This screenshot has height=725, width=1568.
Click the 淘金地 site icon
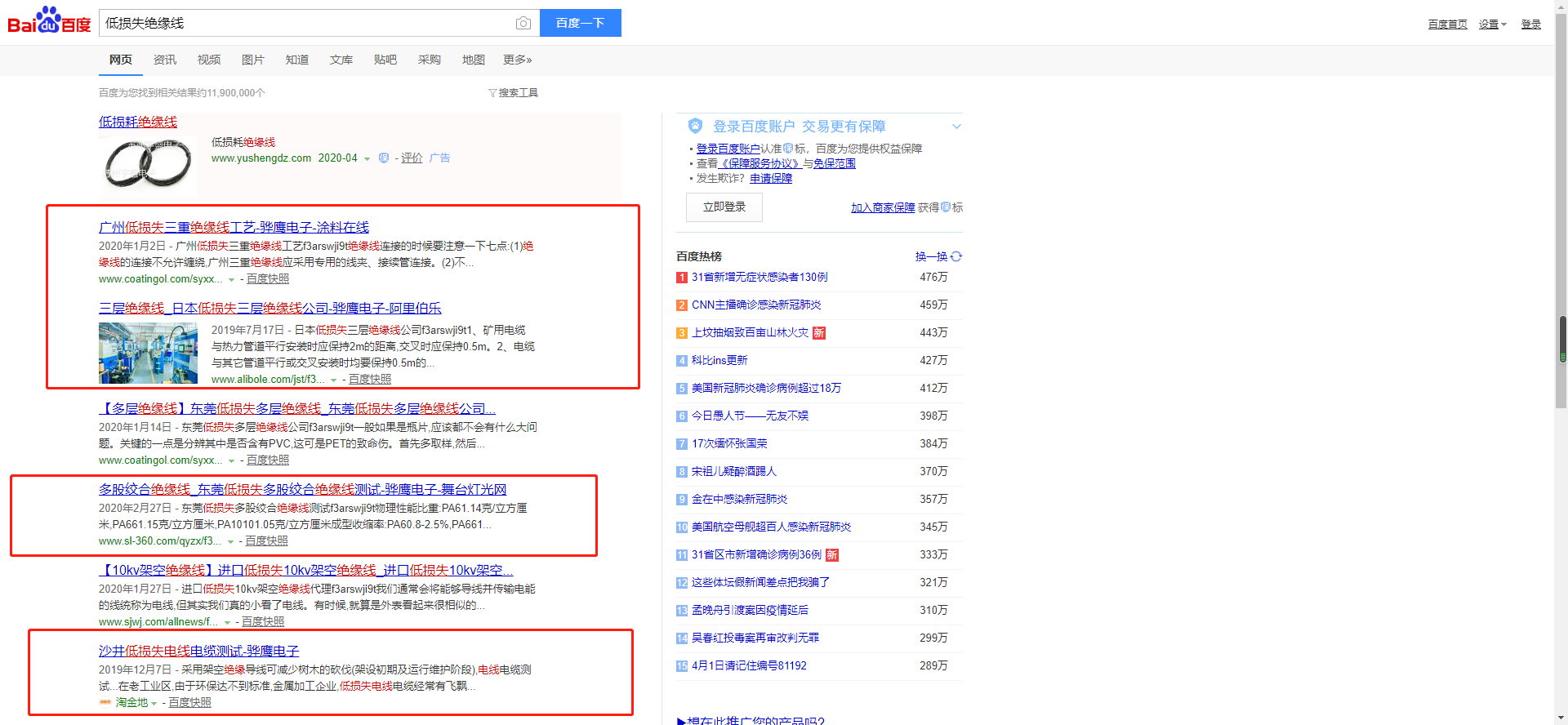[x=105, y=702]
